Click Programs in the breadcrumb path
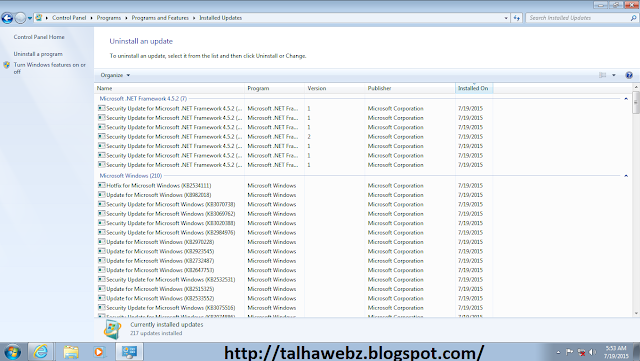The height and width of the screenshot is (361, 640). pos(109,18)
